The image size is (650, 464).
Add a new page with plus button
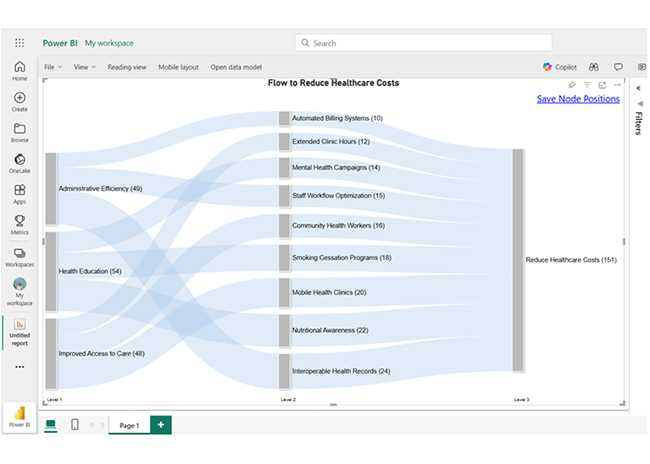click(160, 425)
